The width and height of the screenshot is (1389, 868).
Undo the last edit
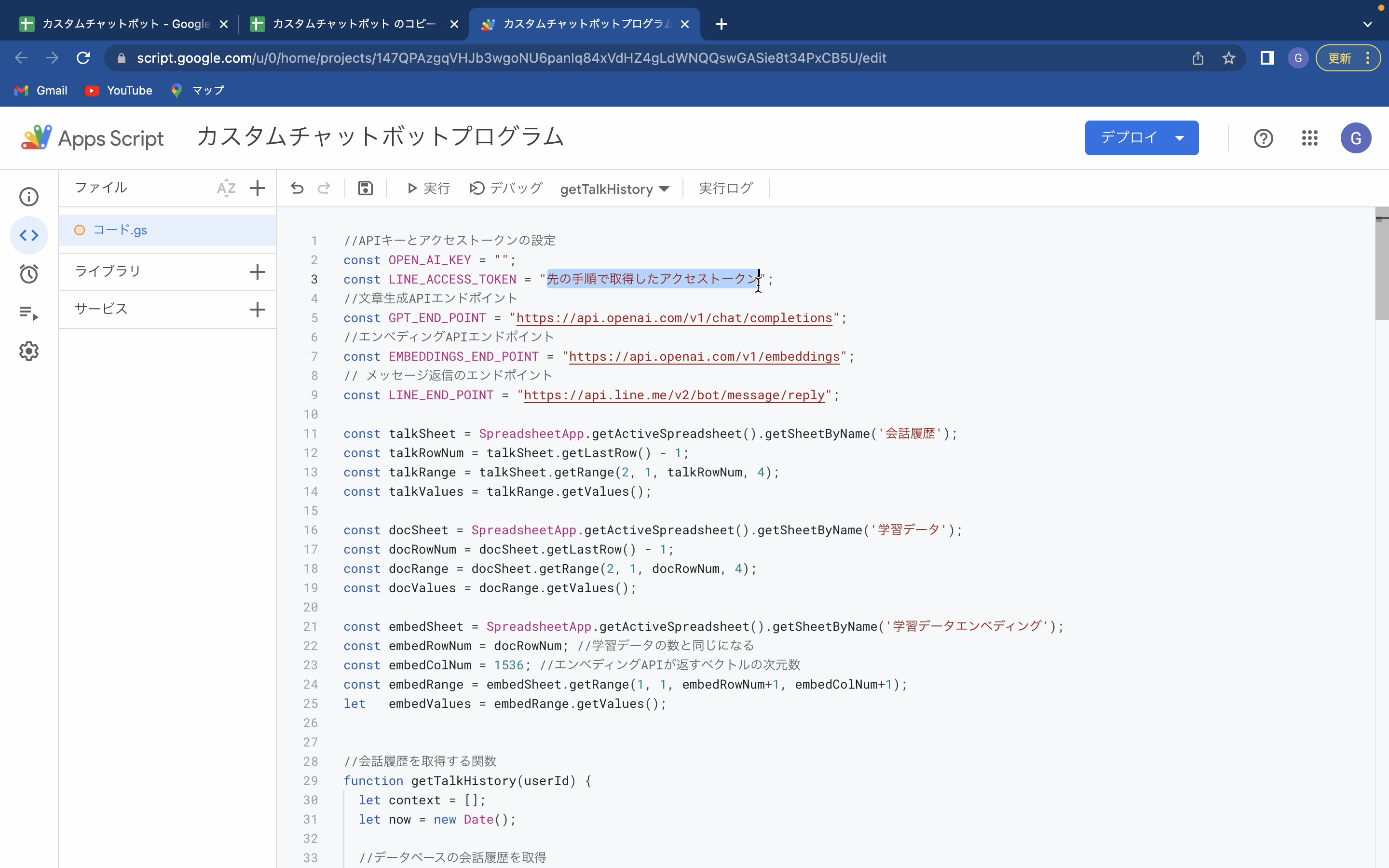coord(296,188)
